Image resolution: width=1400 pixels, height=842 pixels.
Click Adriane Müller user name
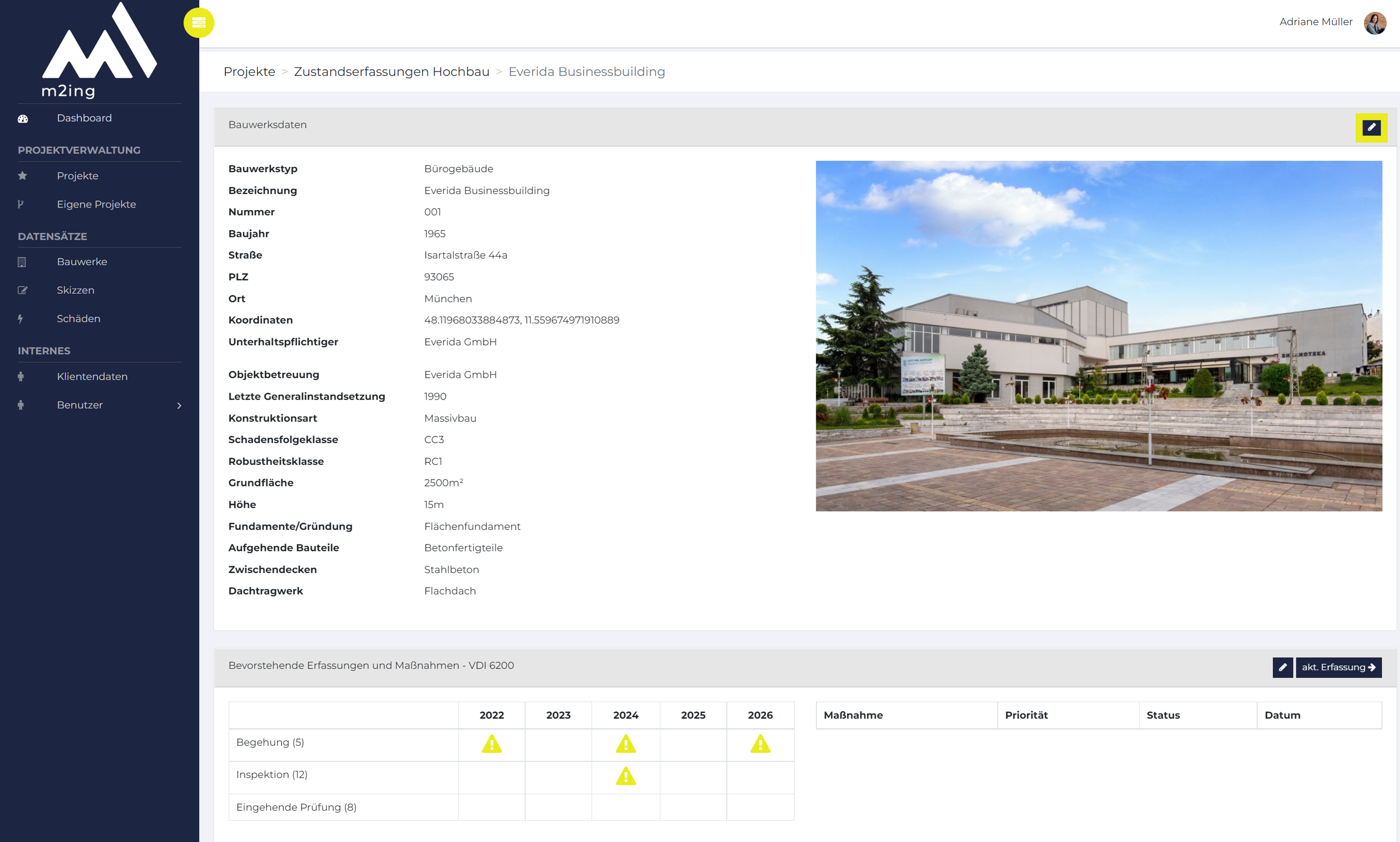[x=1316, y=22]
